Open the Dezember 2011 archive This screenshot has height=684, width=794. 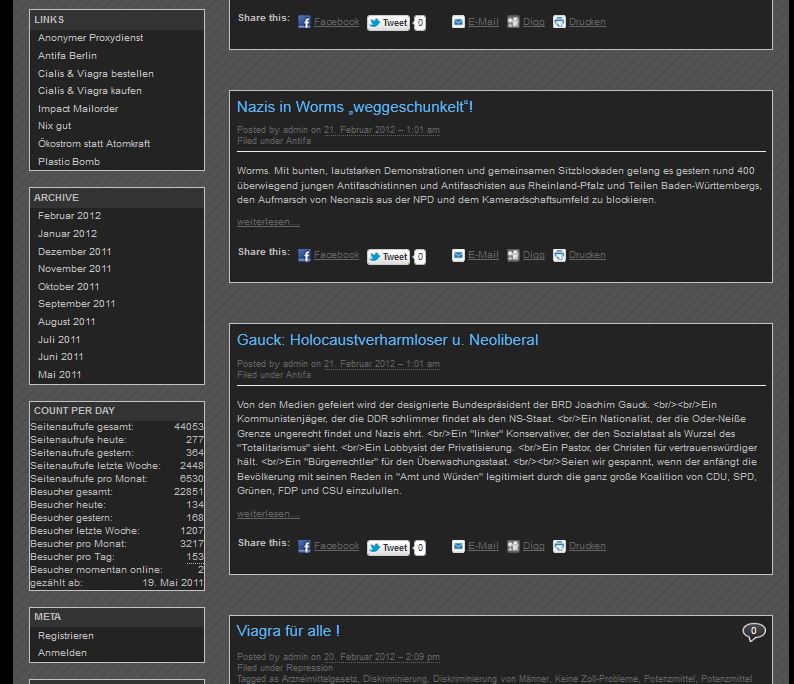(74, 252)
